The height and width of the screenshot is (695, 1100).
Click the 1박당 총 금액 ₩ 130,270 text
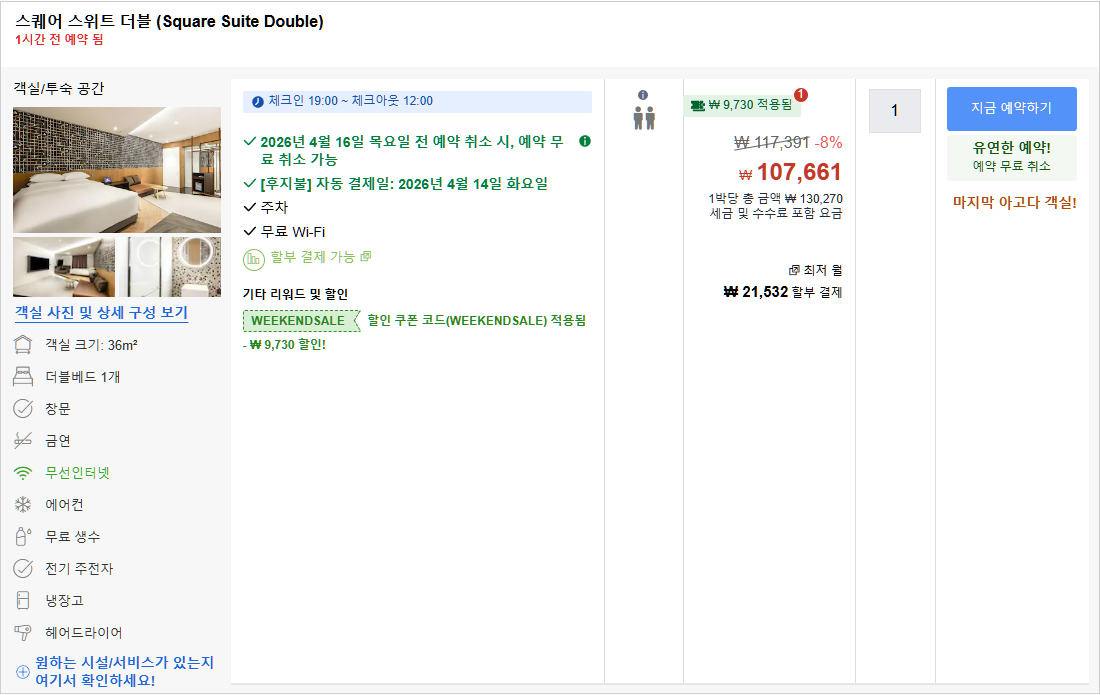tap(775, 199)
